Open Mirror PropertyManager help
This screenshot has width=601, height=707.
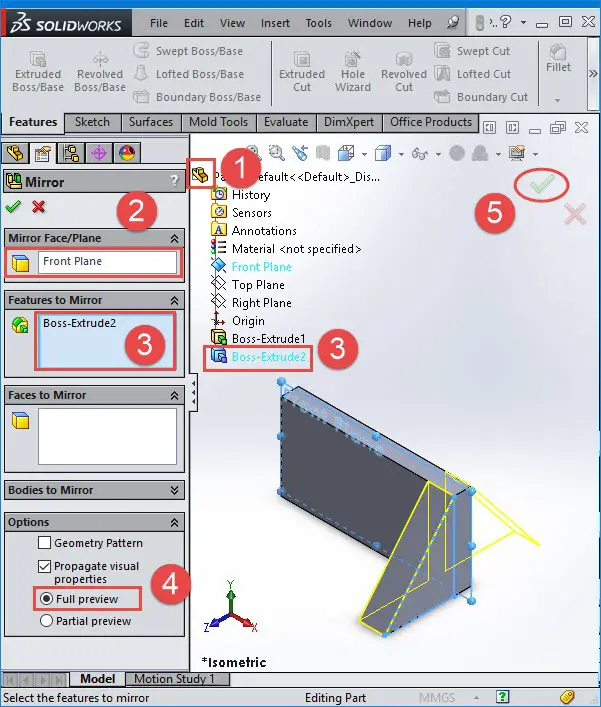pos(174,181)
